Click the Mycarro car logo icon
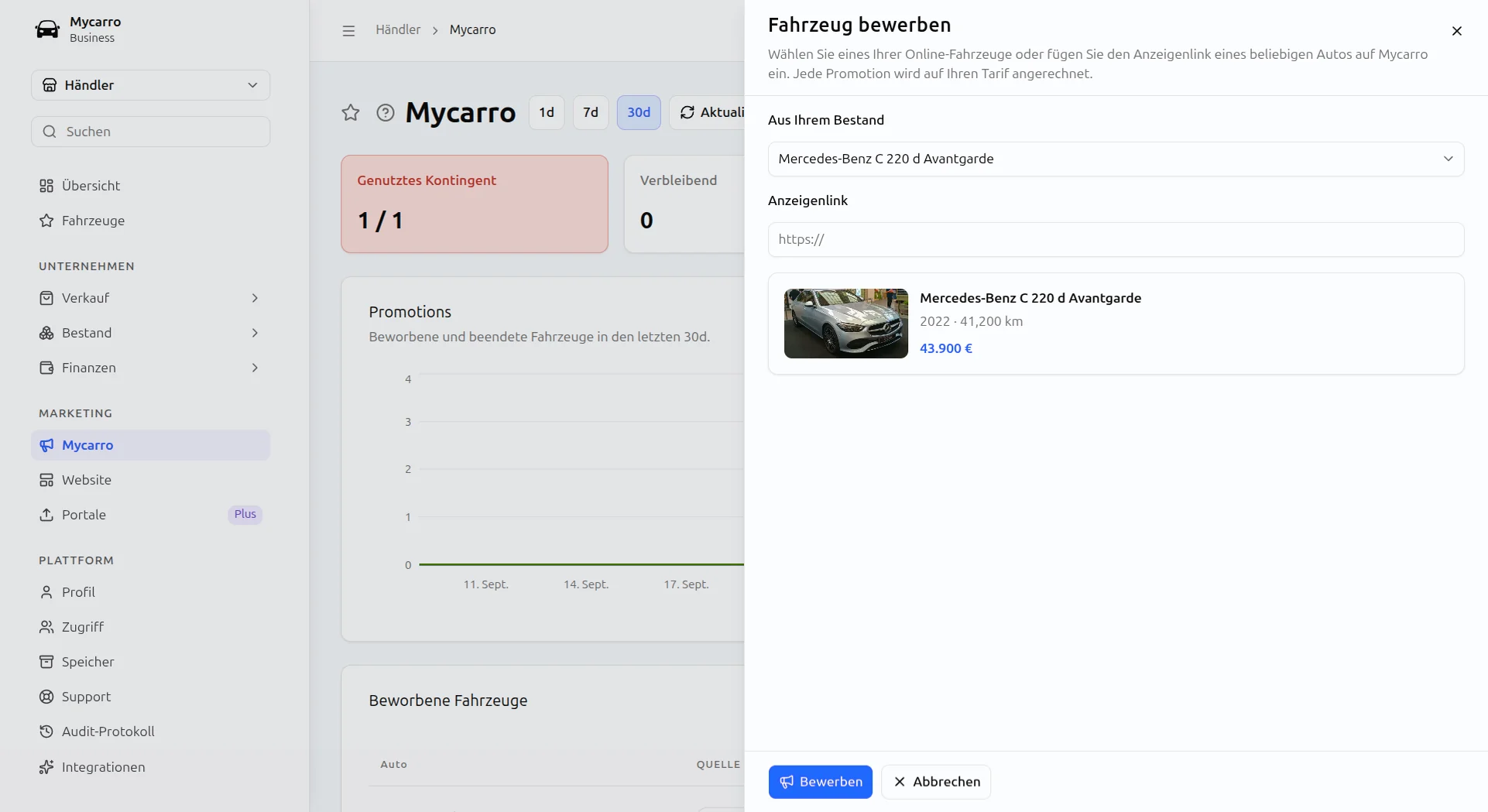 tap(47, 29)
